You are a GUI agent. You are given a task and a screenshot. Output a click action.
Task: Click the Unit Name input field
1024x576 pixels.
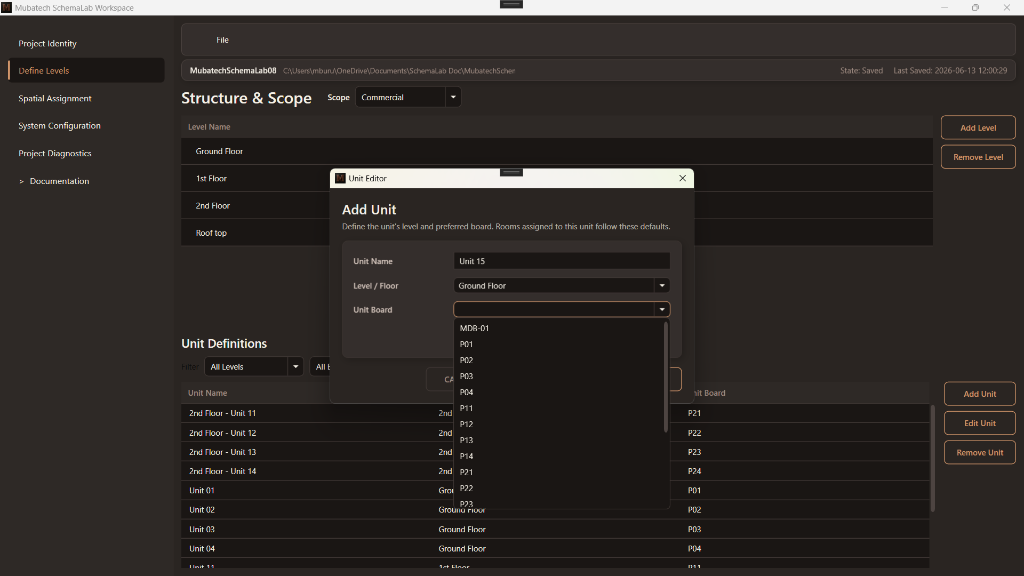click(x=562, y=261)
